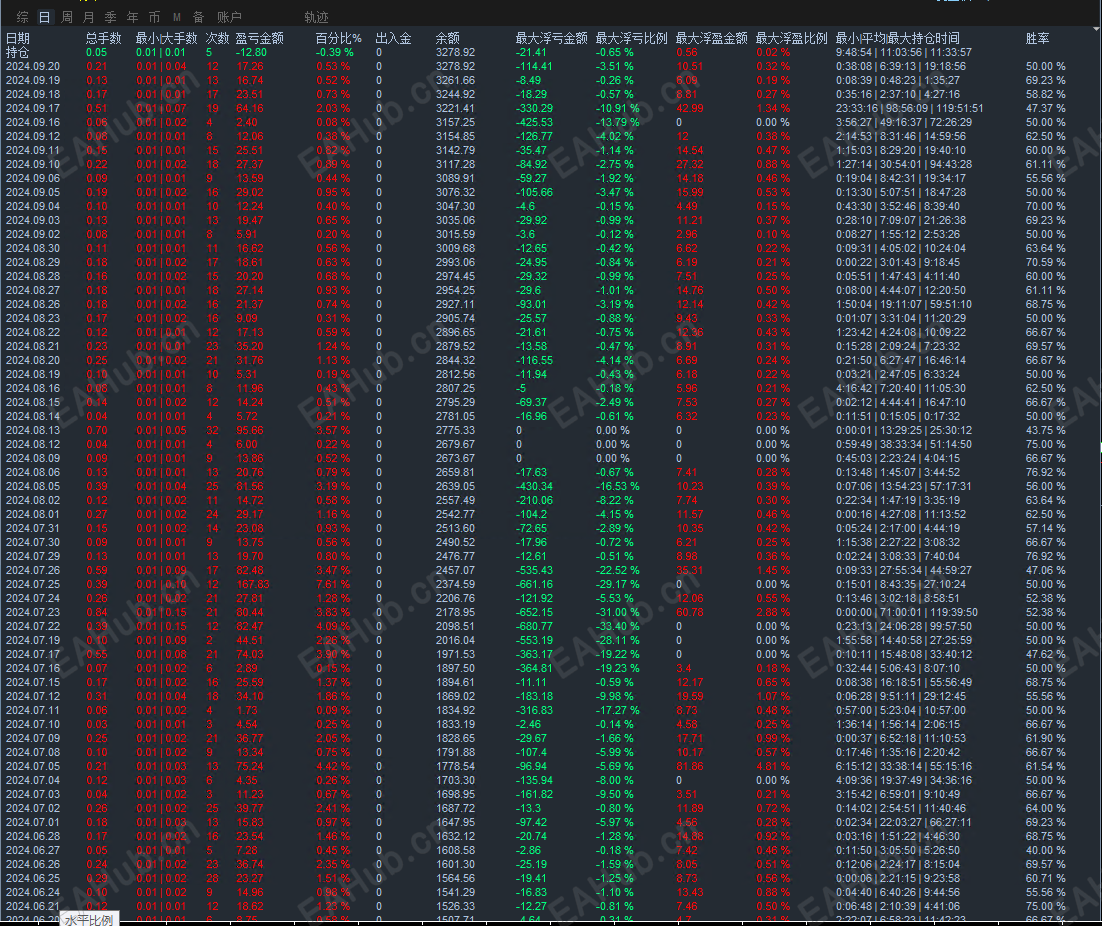Click the 最小|平均|最大持仓时间 column header

pos(897,39)
